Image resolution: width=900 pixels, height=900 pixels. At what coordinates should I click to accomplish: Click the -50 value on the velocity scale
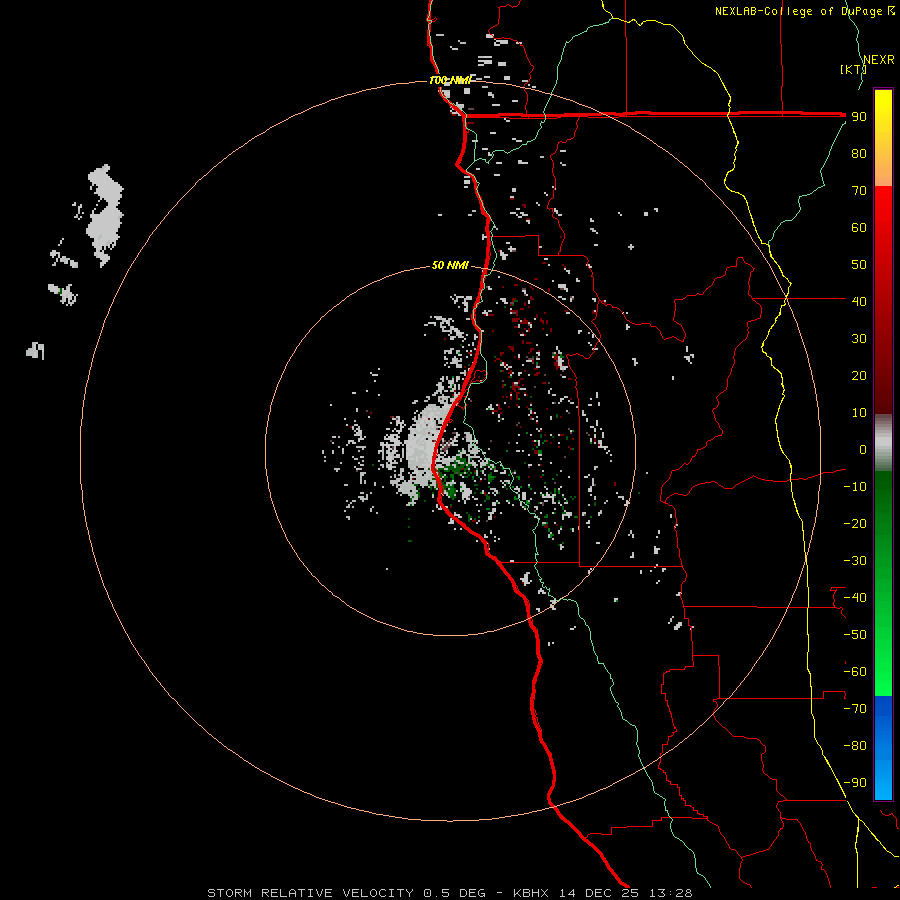tap(855, 635)
